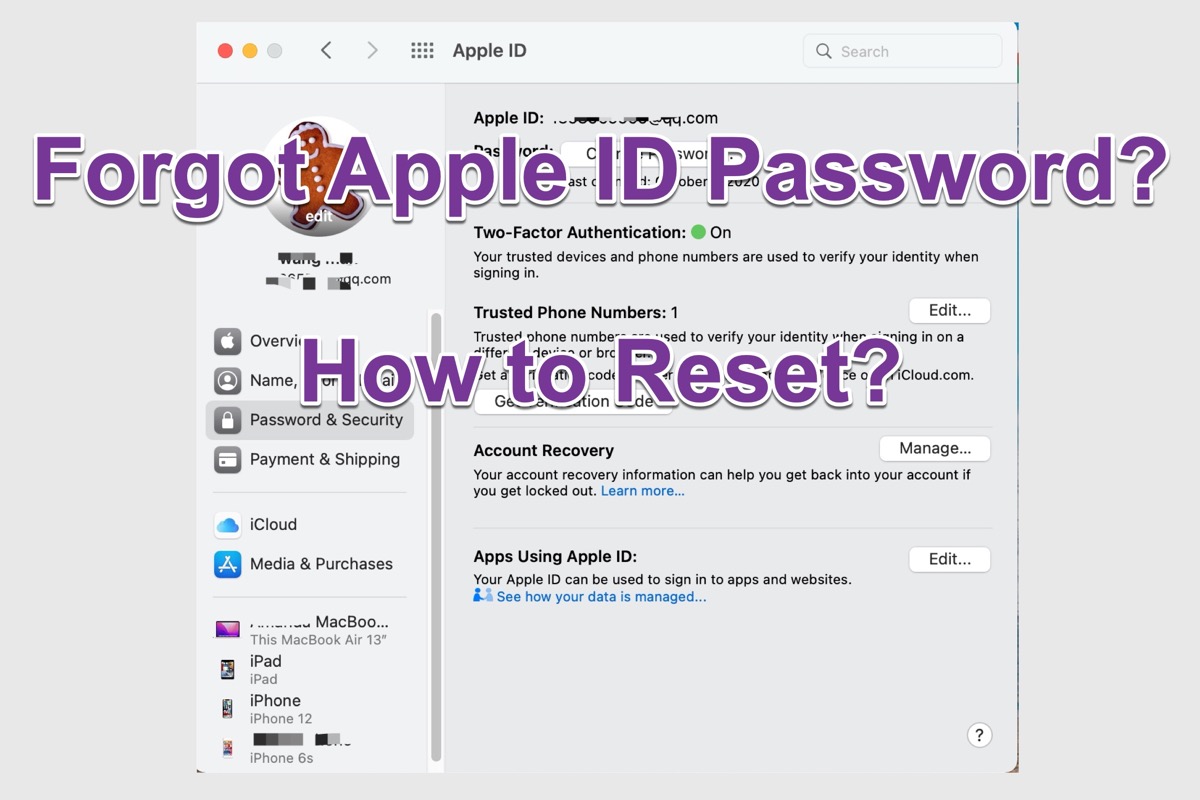Image resolution: width=1200 pixels, height=800 pixels.
Task: Select the Payment & Shipping sidebar item
Action: [x=324, y=460]
